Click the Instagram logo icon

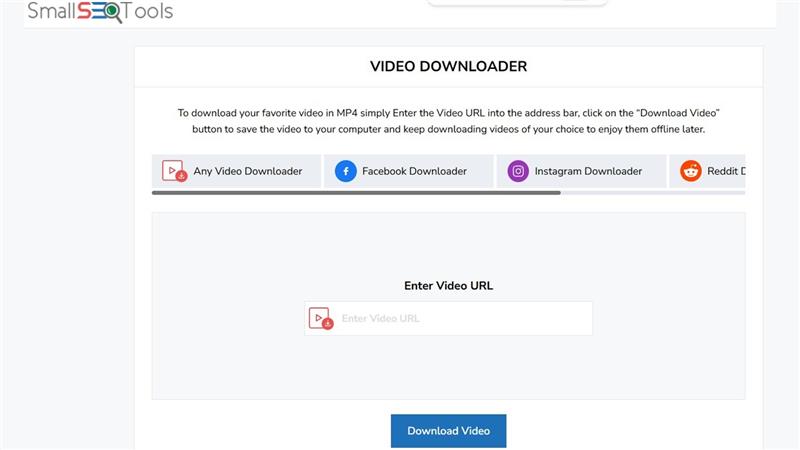(518, 171)
